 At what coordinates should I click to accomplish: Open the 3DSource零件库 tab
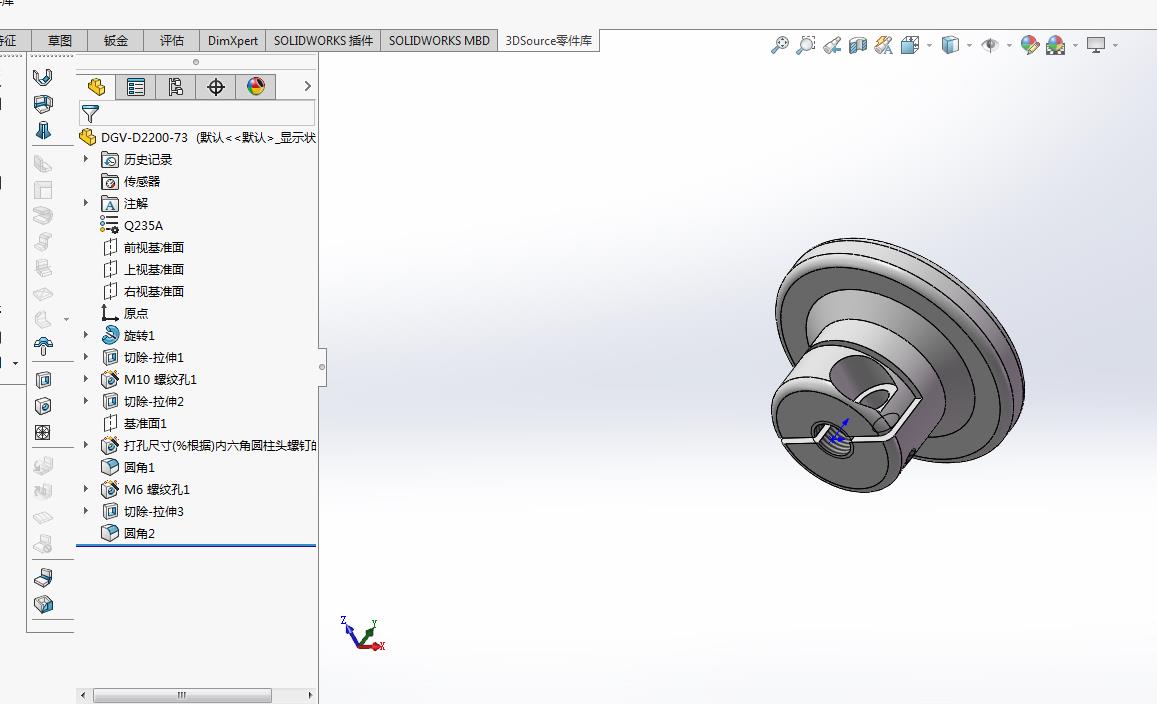point(548,41)
